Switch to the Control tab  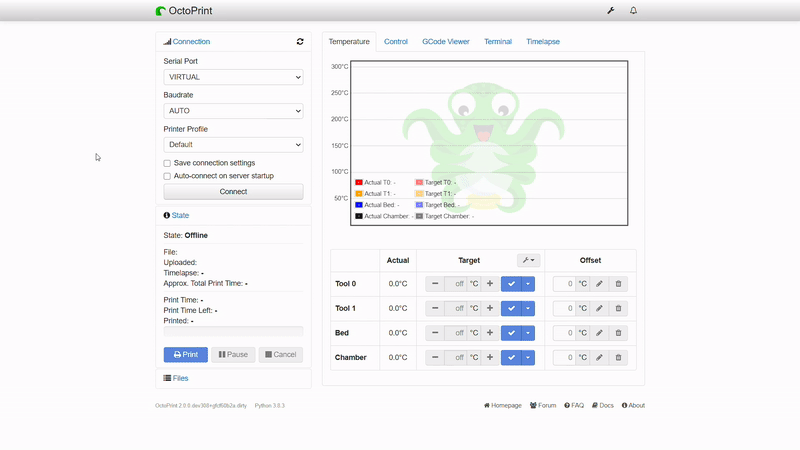point(396,42)
